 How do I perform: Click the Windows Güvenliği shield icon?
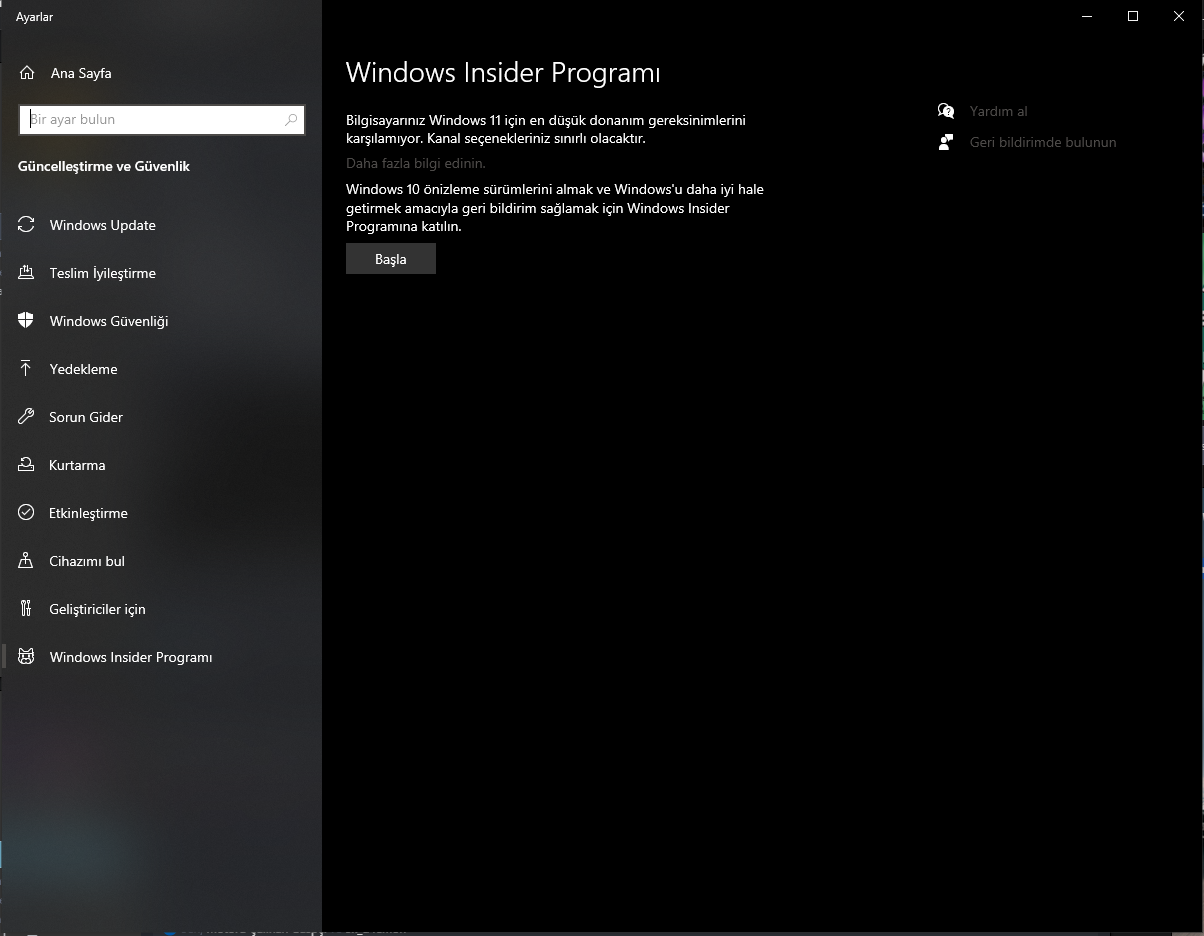pyautogui.click(x=27, y=321)
